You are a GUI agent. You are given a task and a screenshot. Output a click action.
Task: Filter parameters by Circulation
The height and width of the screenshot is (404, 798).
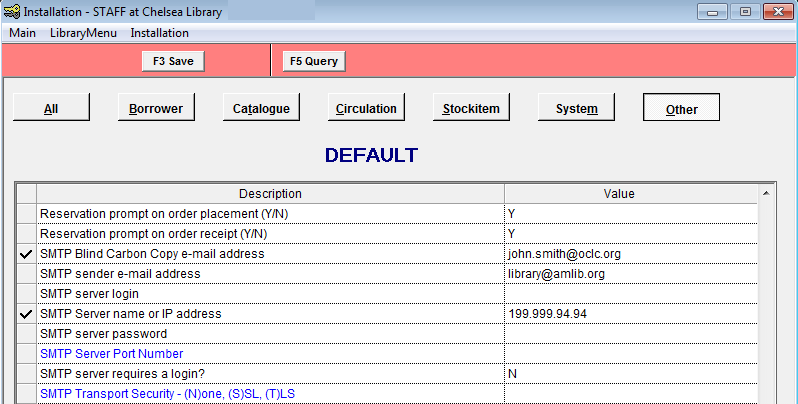tap(366, 107)
